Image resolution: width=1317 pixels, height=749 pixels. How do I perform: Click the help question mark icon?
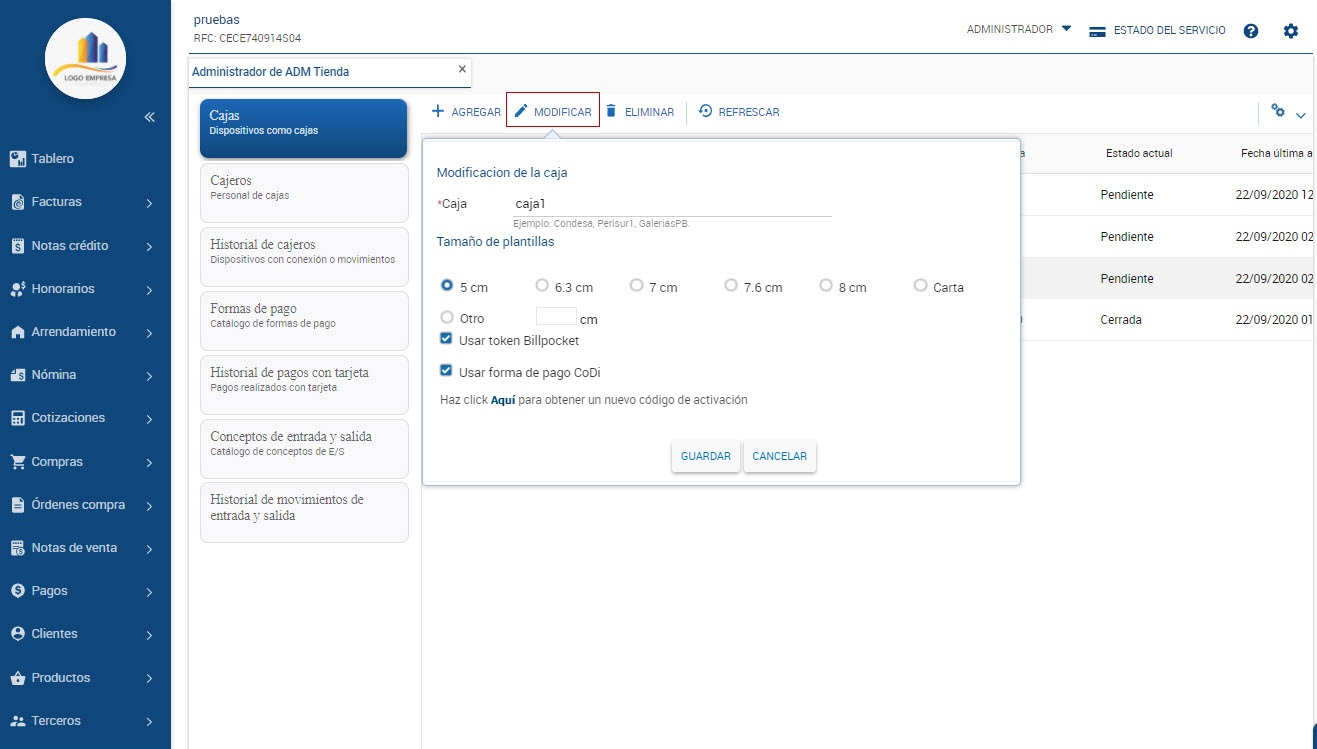pos(1250,31)
